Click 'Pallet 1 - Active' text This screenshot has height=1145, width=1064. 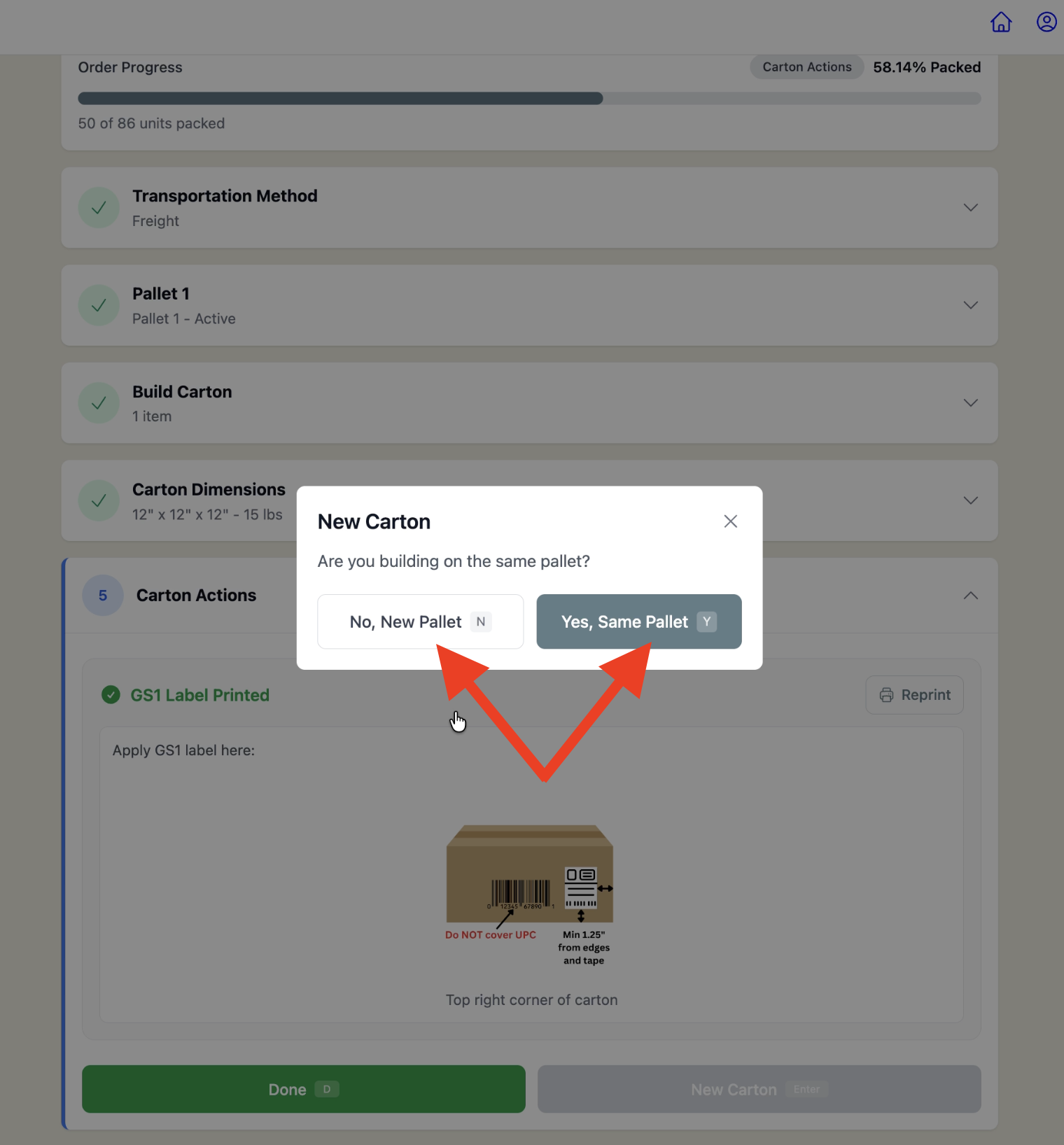[184, 318]
